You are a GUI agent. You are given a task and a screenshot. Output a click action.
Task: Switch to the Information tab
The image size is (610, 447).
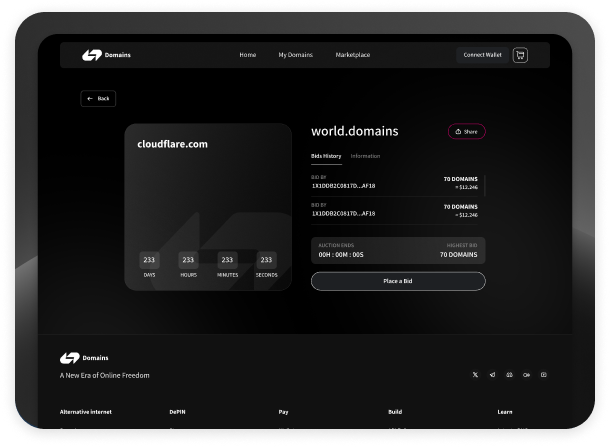click(365, 156)
